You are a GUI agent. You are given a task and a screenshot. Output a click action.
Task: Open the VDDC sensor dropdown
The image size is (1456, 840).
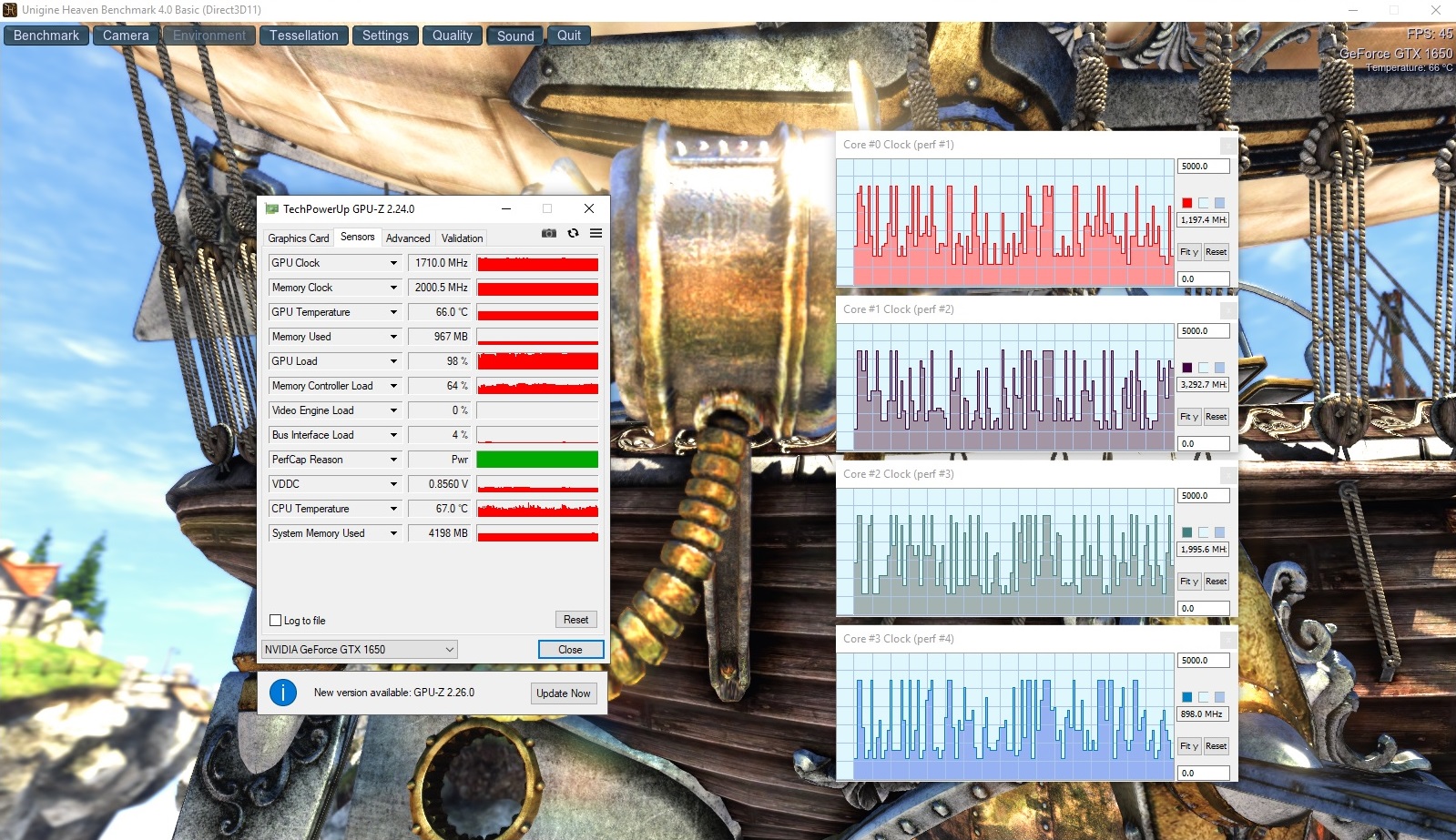tap(393, 484)
